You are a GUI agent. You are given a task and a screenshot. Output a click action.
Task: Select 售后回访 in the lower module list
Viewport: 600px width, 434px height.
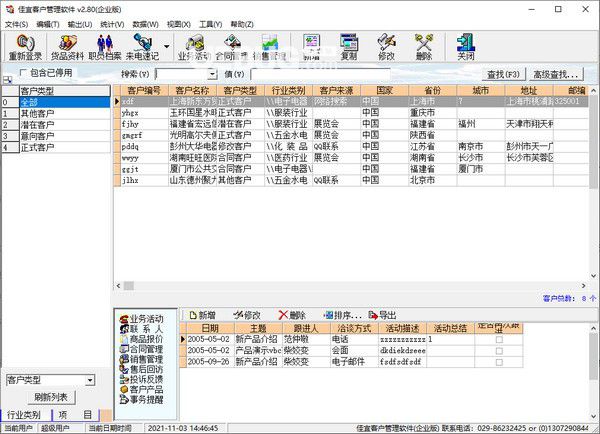[142, 369]
